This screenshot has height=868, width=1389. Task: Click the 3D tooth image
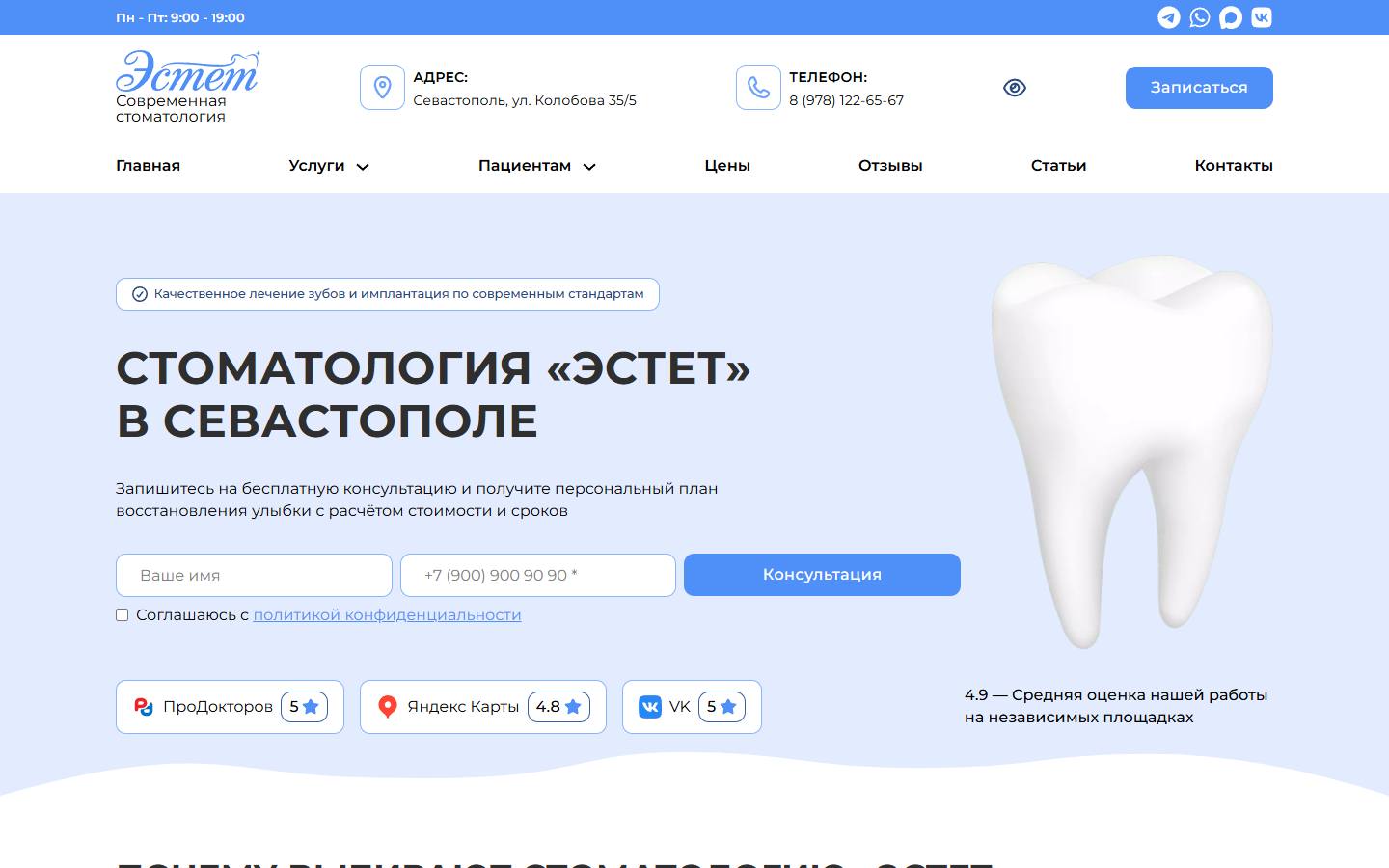[x=1131, y=451]
